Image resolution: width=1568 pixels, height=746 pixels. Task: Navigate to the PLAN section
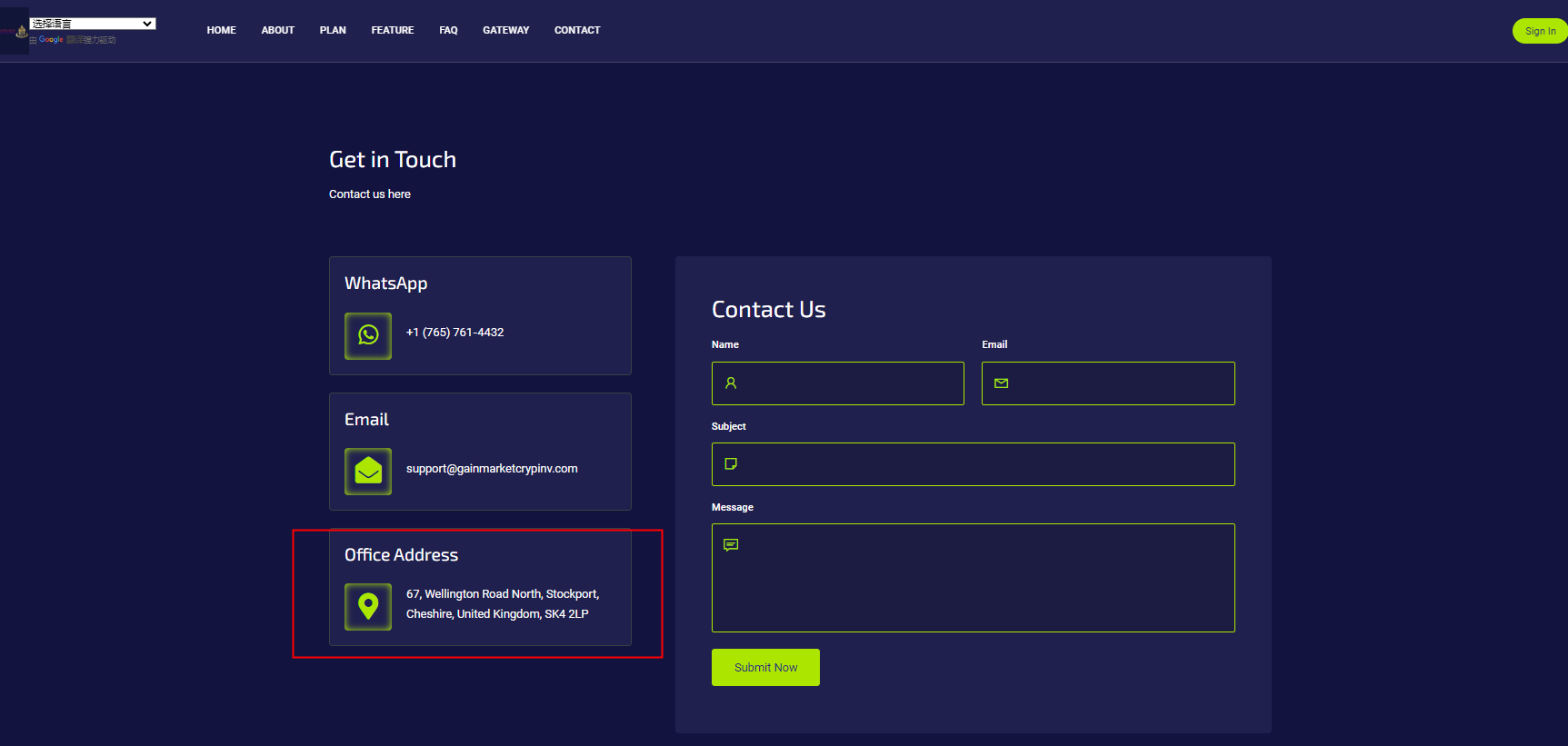tap(333, 31)
